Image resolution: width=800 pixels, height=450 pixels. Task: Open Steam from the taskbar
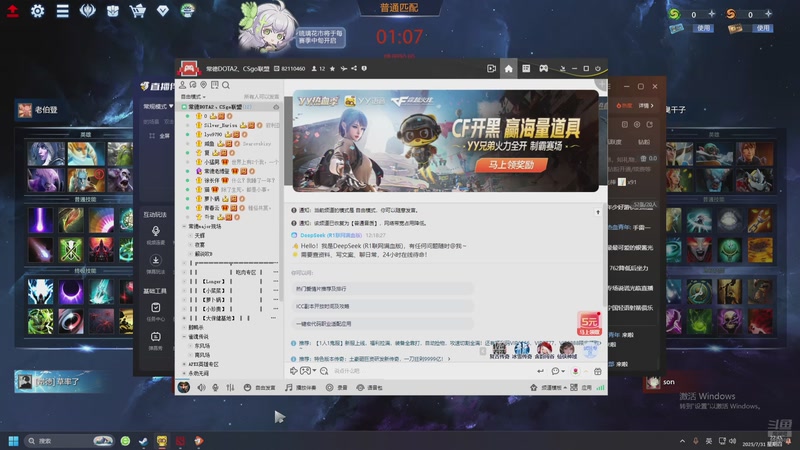pyautogui.click(x=143, y=441)
